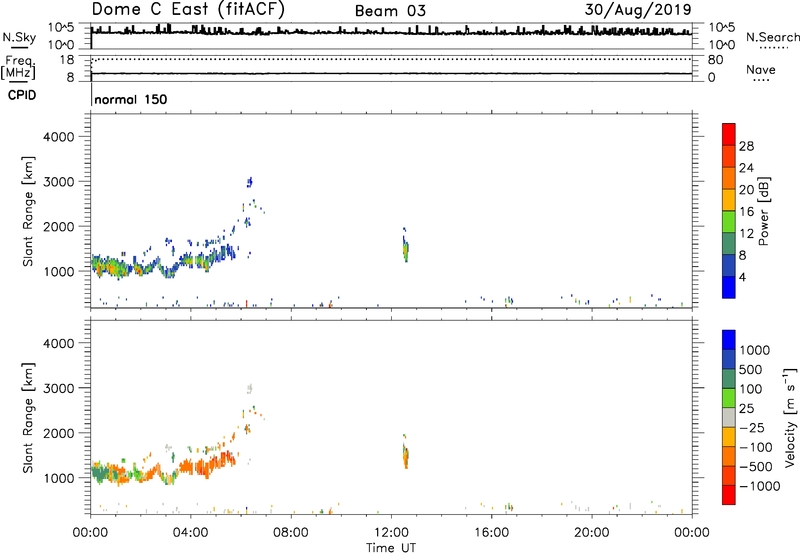Viewport: 800px width, 554px height.
Task: Click the '08:00' time tick label
Action: click(290, 533)
